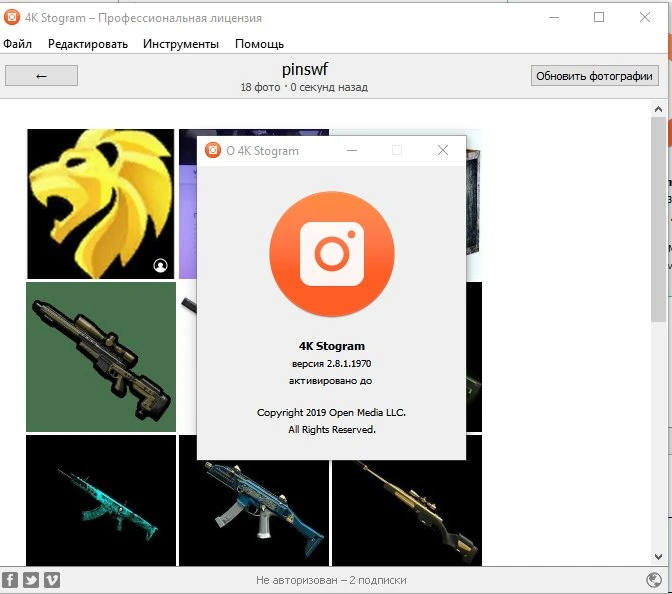Click All Rights Reserved. text
672x594 pixels.
[x=332, y=429]
